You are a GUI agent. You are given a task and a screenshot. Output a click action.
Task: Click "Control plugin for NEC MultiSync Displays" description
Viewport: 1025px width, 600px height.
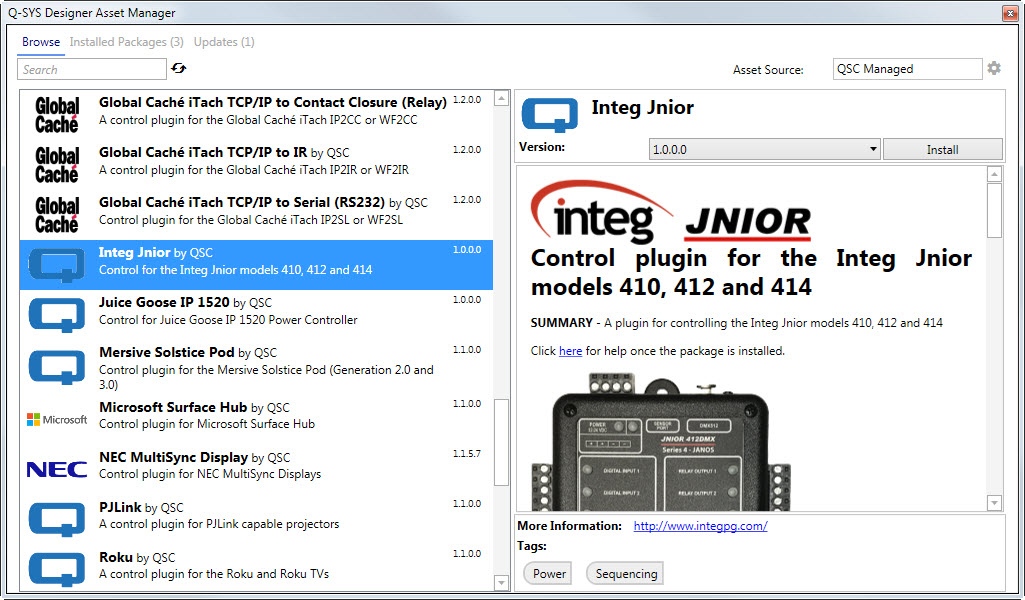point(210,474)
